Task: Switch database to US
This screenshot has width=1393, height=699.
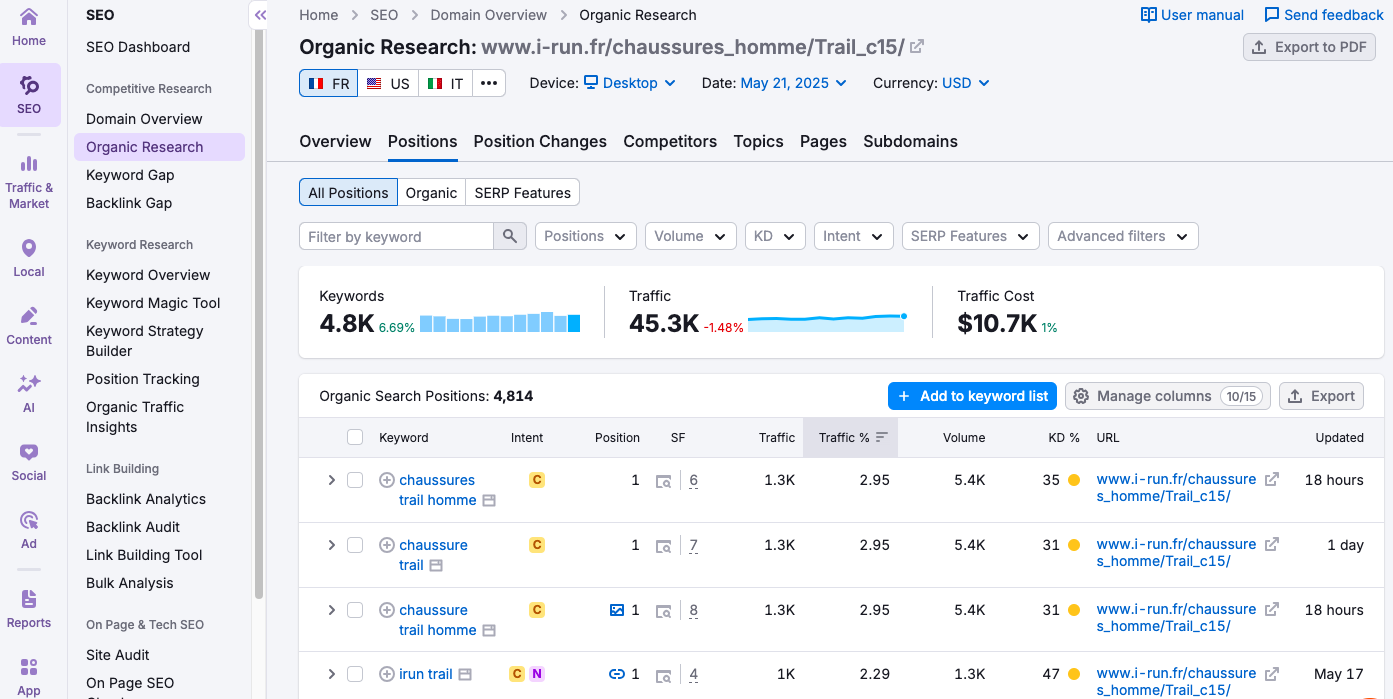Action: 388,83
